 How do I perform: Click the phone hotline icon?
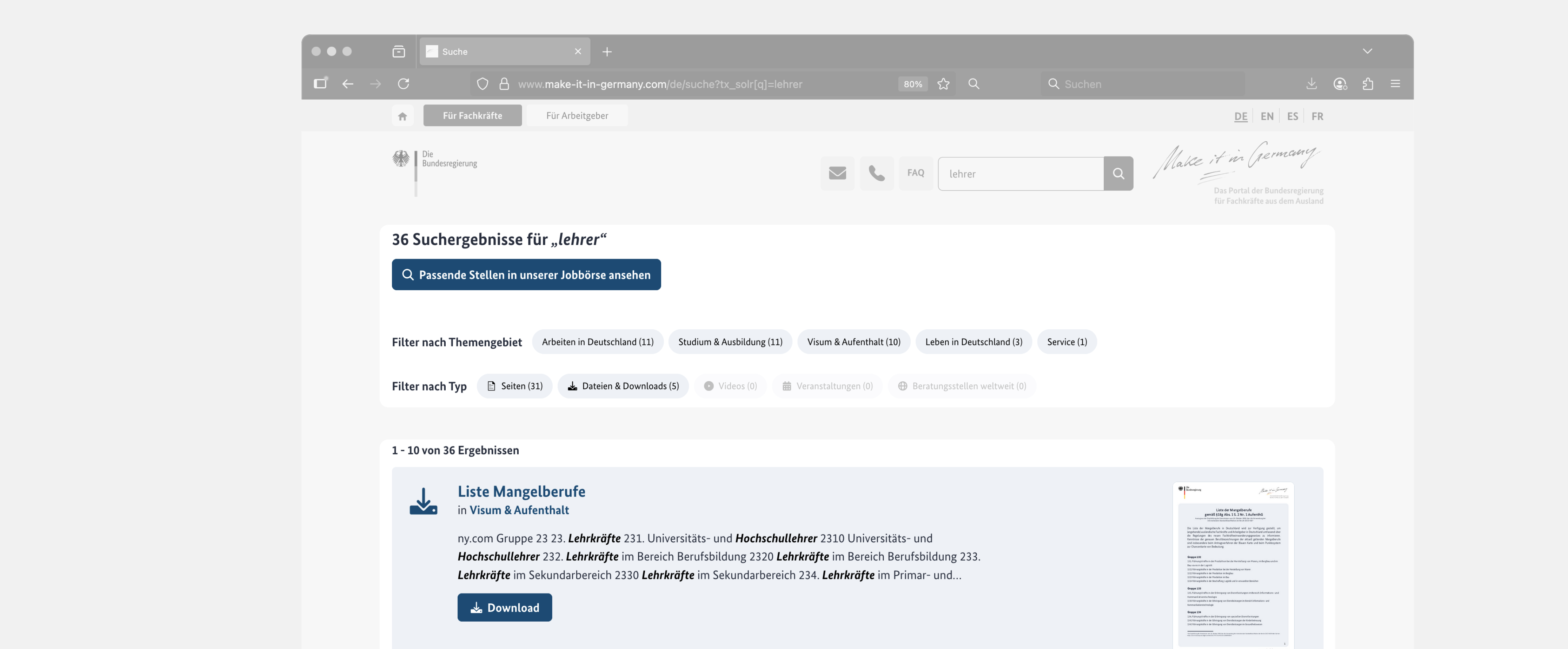[876, 173]
